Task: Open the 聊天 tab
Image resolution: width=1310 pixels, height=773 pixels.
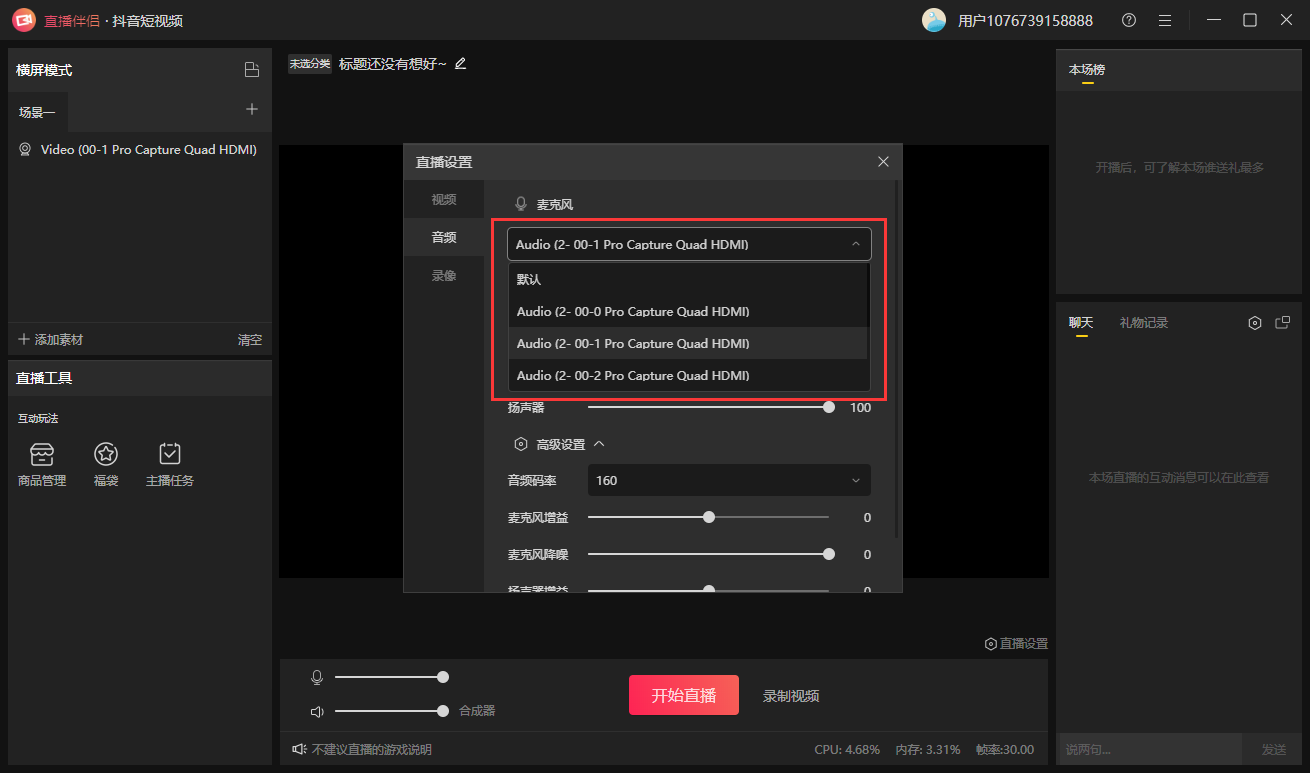Action: coord(1081,323)
